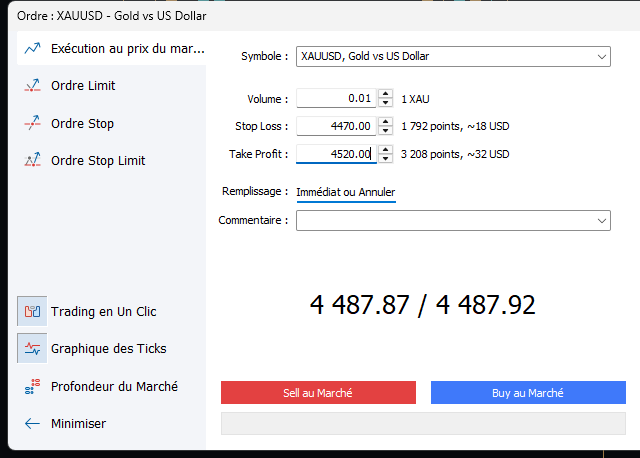Click the '1 792 points, ~18 USD' text
The height and width of the screenshot is (458, 640).
tap(455, 127)
